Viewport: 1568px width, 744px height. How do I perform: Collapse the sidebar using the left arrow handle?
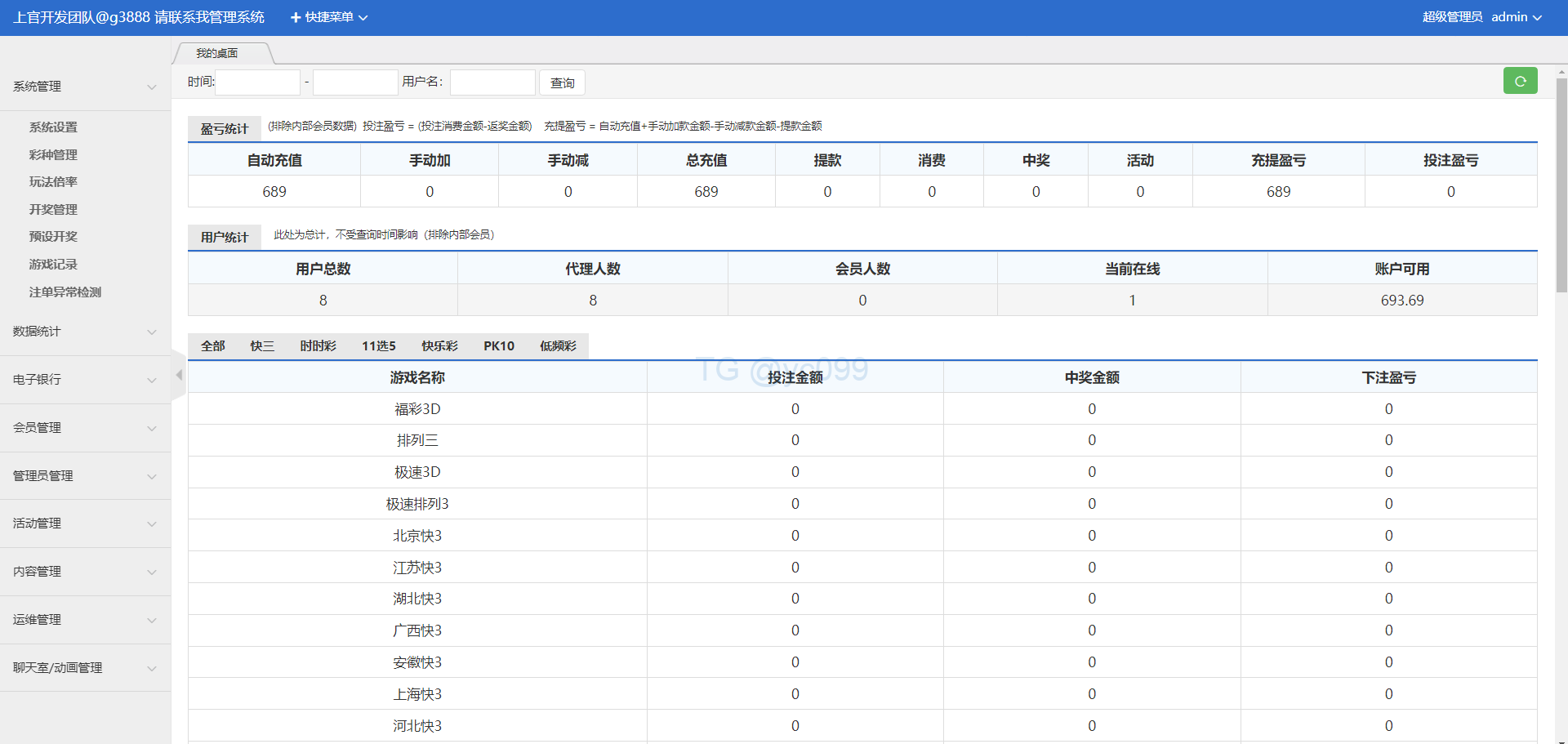click(179, 375)
